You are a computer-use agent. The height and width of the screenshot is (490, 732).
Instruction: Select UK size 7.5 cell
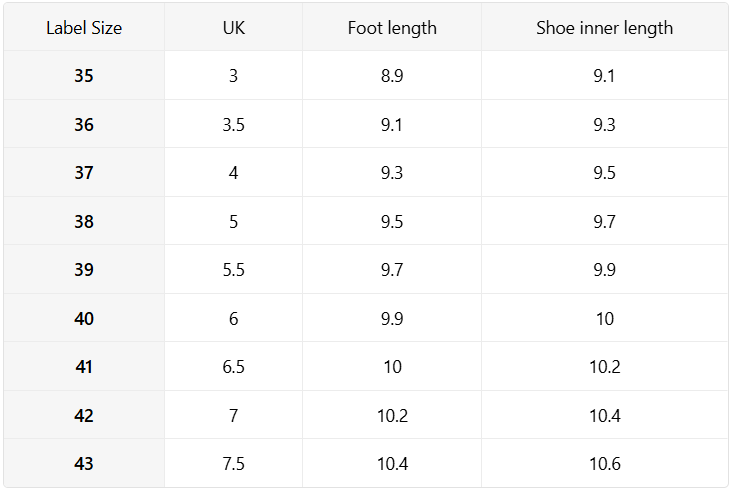(233, 464)
